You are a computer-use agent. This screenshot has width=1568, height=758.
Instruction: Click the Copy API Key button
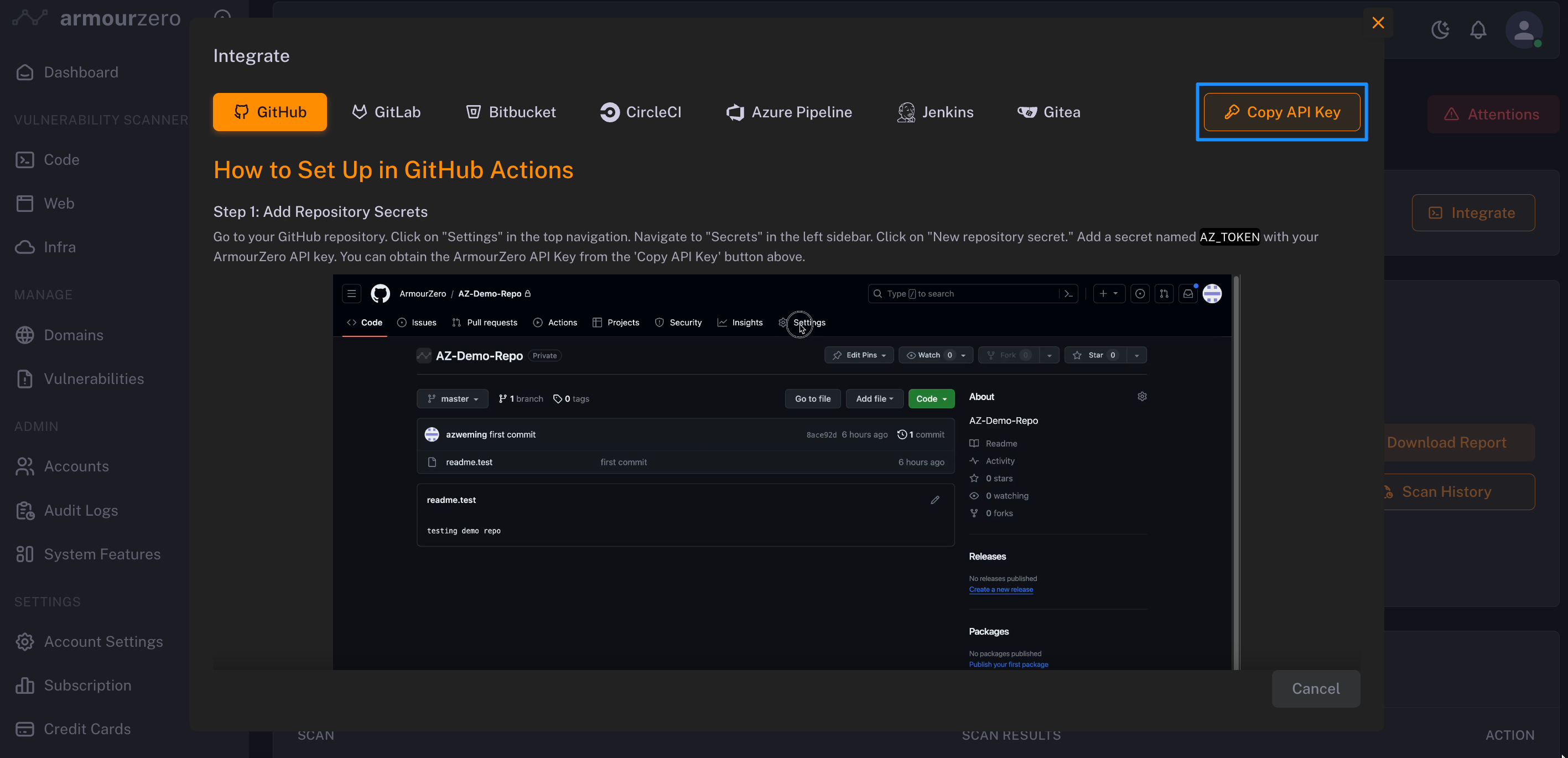(1281, 112)
